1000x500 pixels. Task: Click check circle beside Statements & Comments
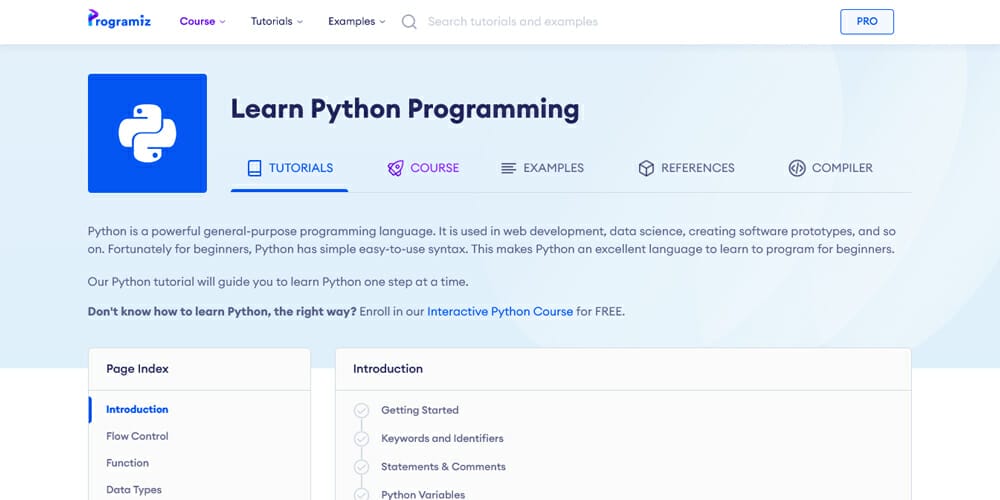[x=362, y=467]
